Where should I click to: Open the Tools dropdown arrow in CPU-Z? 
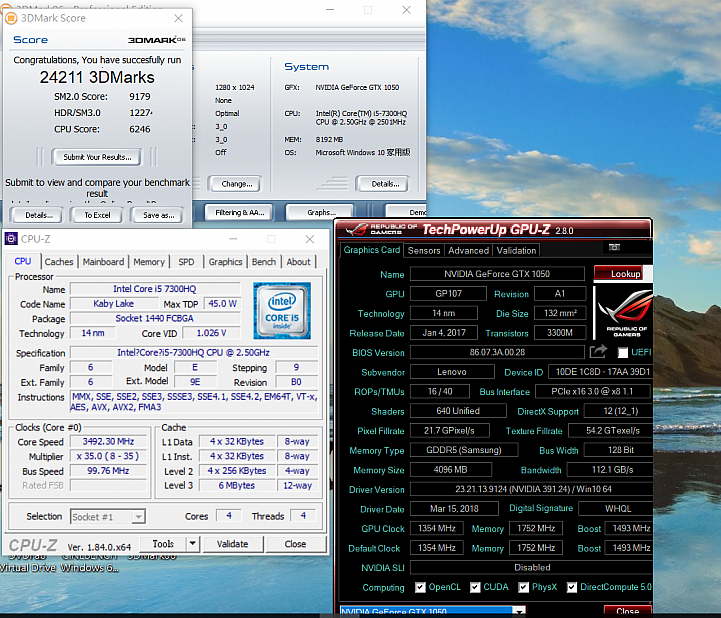193,544
